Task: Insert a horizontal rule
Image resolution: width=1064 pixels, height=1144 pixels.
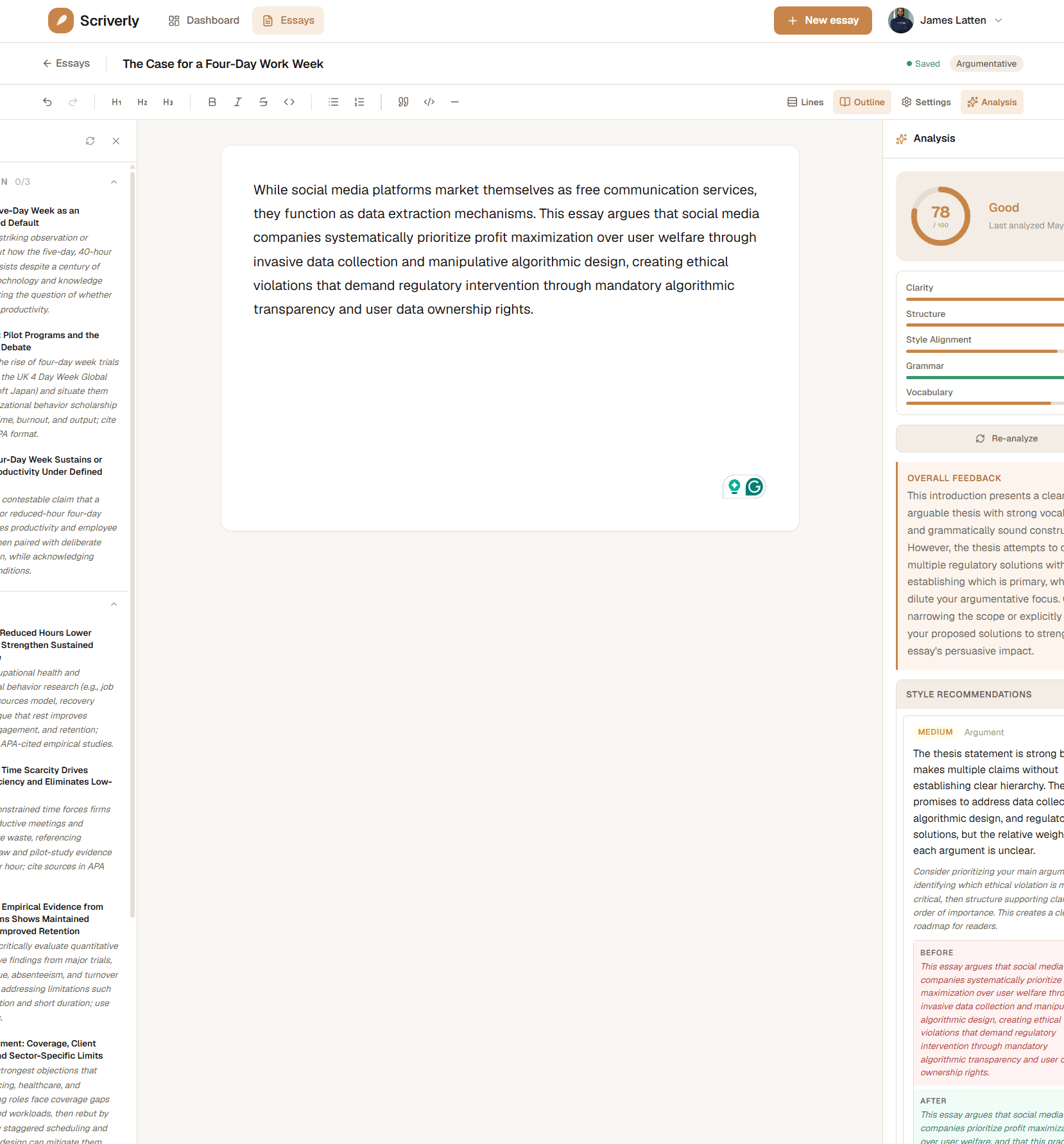Action: (455, 102)
